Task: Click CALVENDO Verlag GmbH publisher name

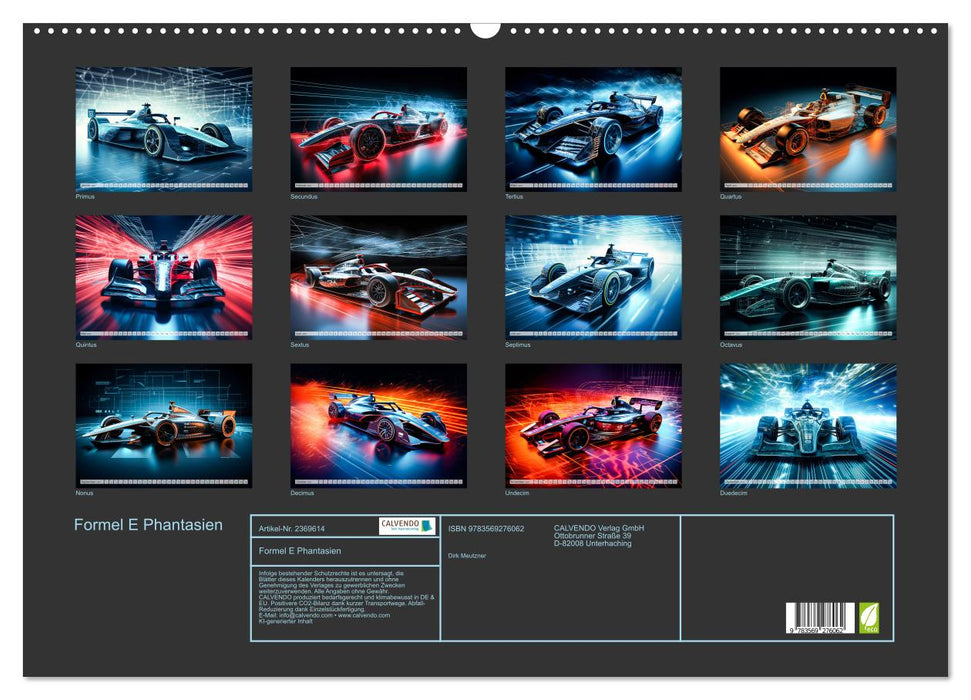Action: click(x=599, y=528)
